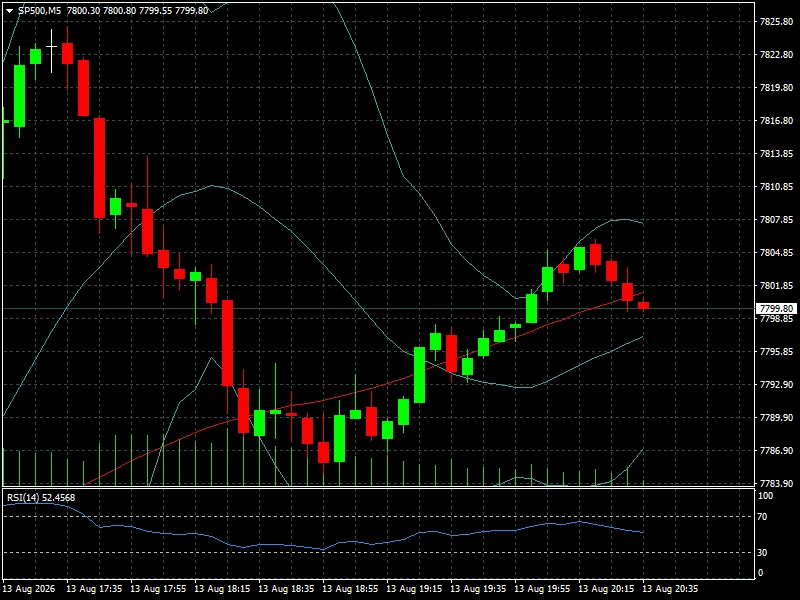800x600 pixels.
Task: Click the 7825.80 price axis label
Action: 776,21
